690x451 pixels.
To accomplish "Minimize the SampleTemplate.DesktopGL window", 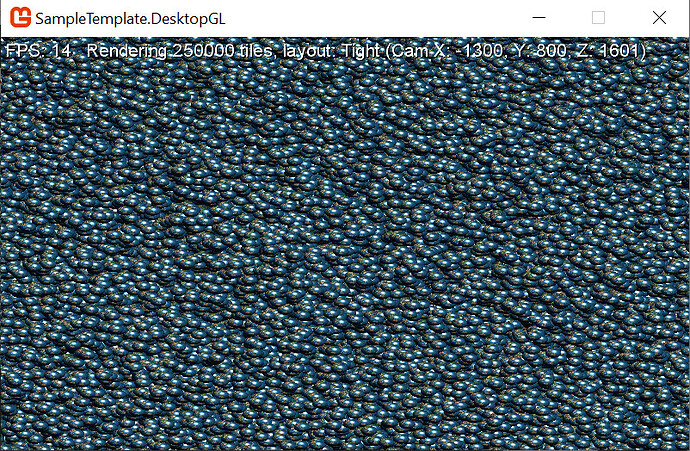I will tap(539, 18).
